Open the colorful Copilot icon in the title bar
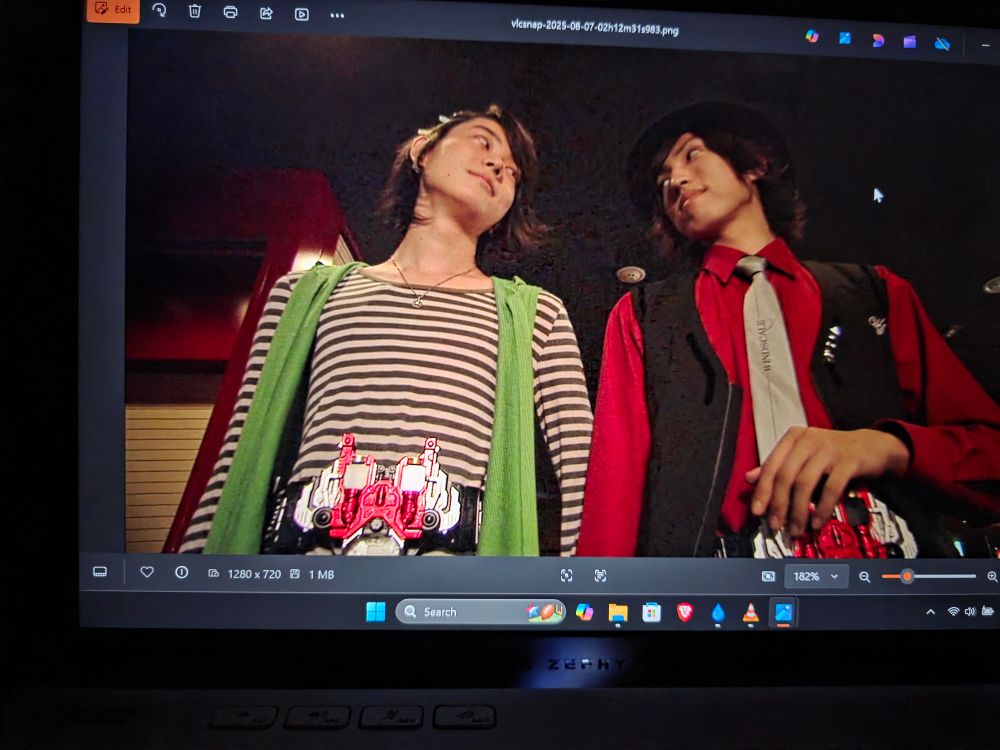This screenshot has width=1000, height=750. (812, 36)
